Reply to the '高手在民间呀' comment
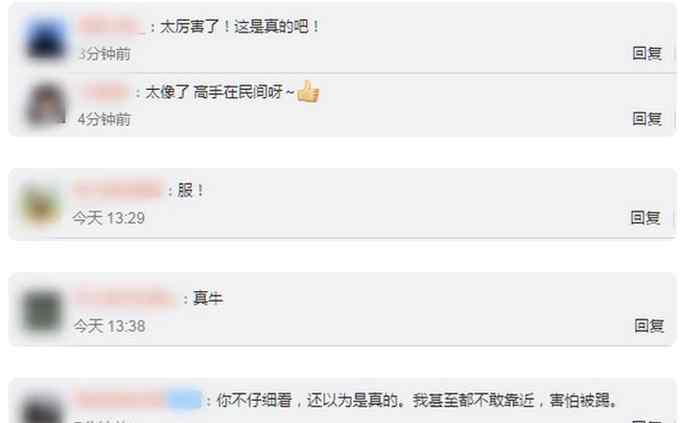 click(x=647, y=118)
